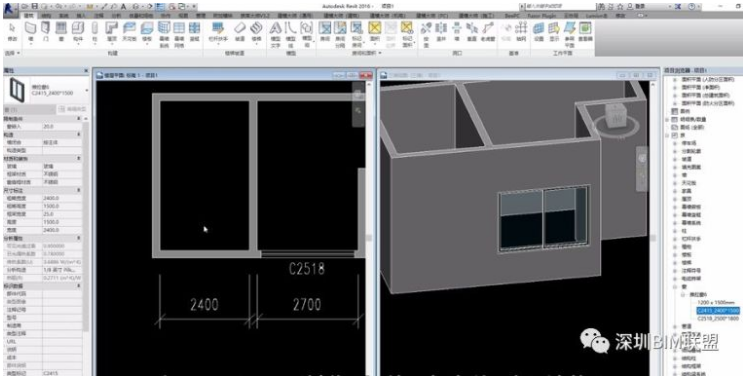
Task: Click the Text A icon in the quick access toolbar
Action: (x=123, y=7)
